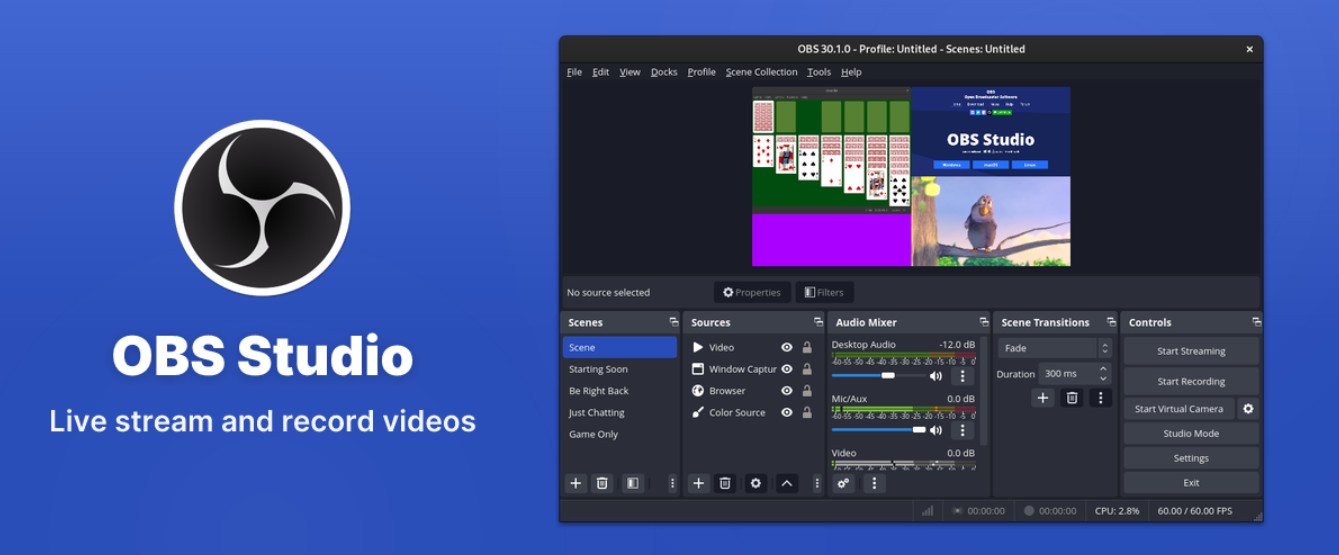The image size is (1339, 555).
Task: Click the Desktop Audio volume slider
Action: (x=878, y=376)
